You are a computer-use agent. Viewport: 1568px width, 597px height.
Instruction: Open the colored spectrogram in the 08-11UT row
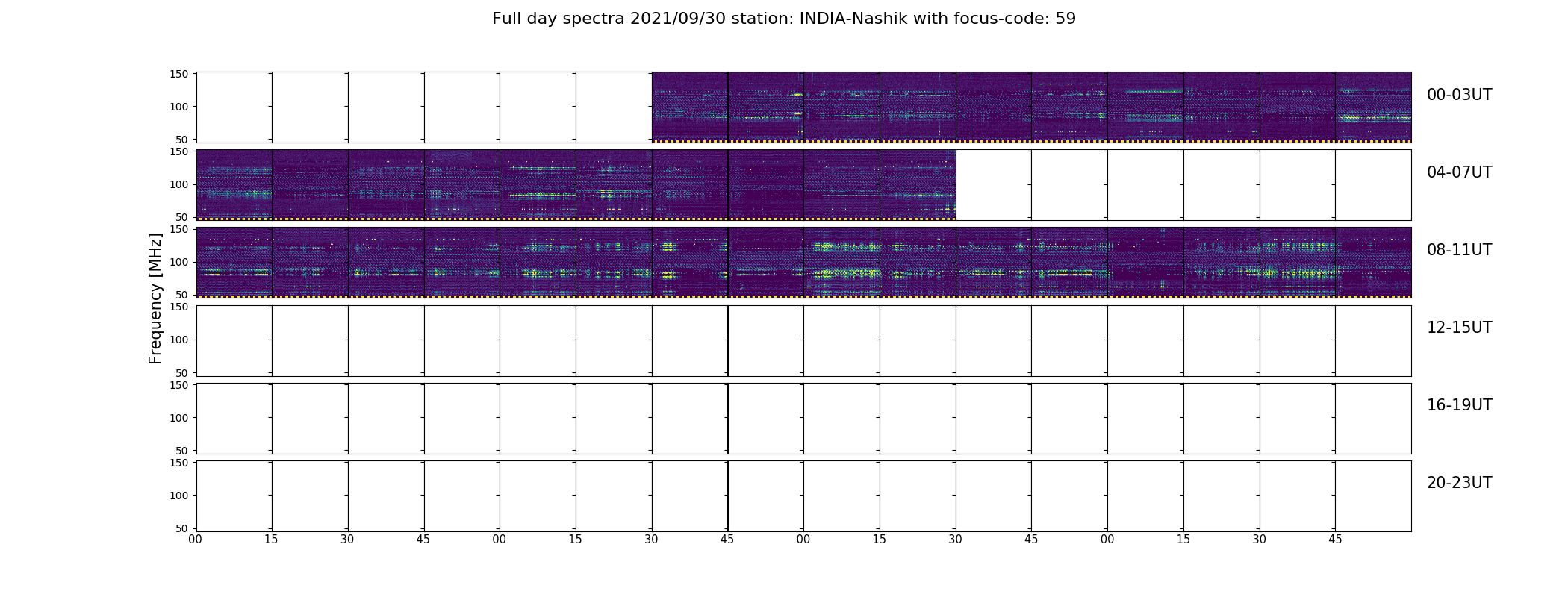click(x=803, y=263)
